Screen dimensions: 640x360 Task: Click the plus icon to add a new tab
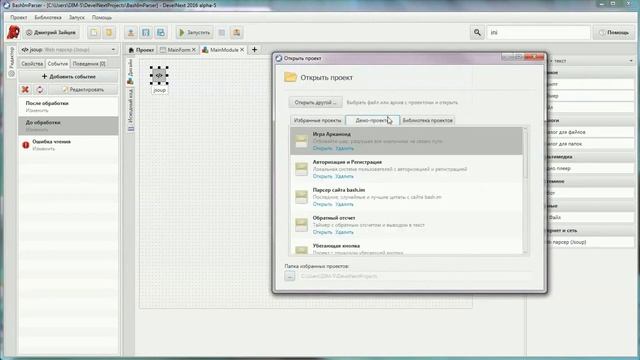click(x=254, y=49)
